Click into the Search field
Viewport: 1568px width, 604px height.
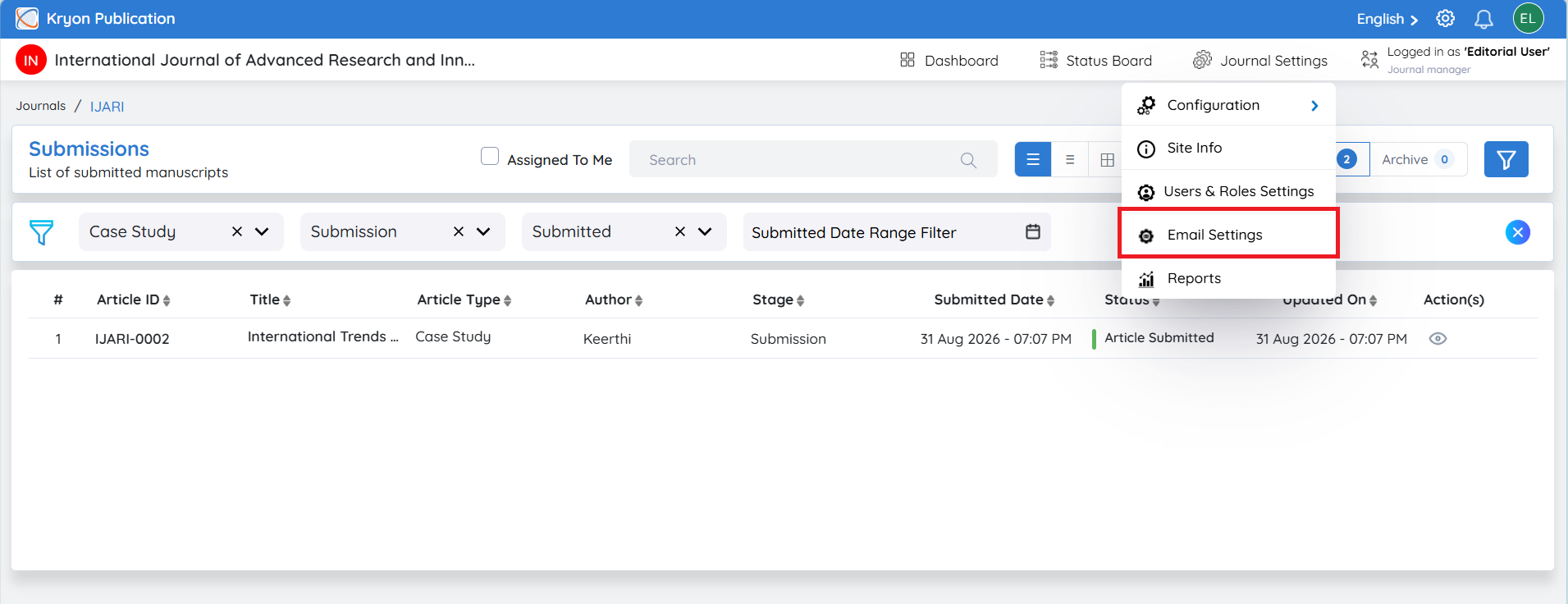[813, 159]
